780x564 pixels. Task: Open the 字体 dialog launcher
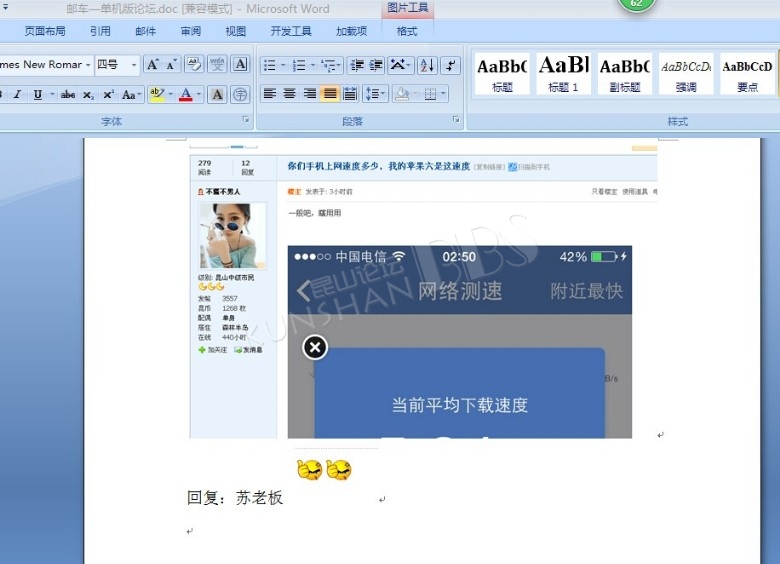[x=245, y=120]
